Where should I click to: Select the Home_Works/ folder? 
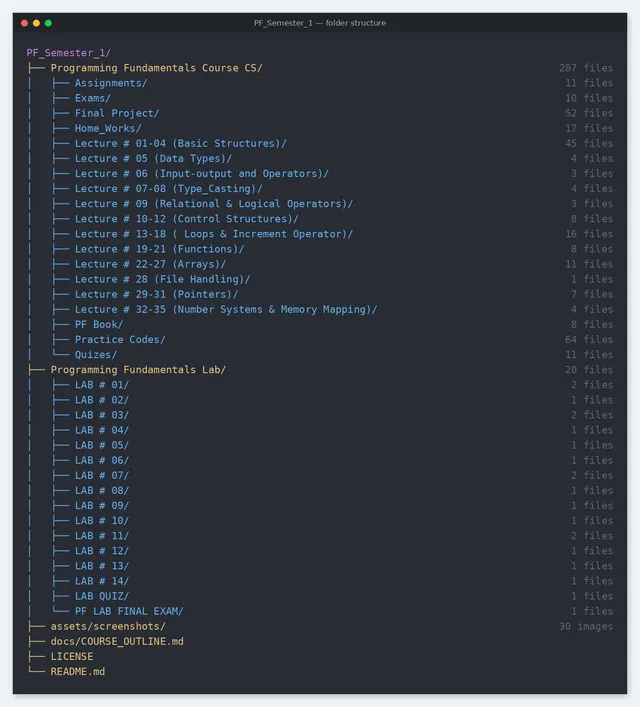pos(108,129)
